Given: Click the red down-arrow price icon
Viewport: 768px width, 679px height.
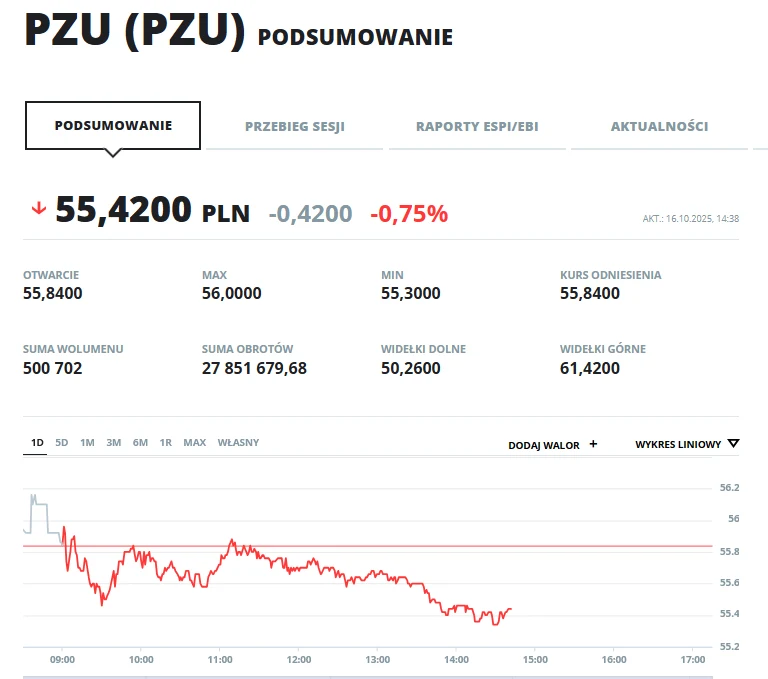Looking at the screenshot, I should pos(39,209).
